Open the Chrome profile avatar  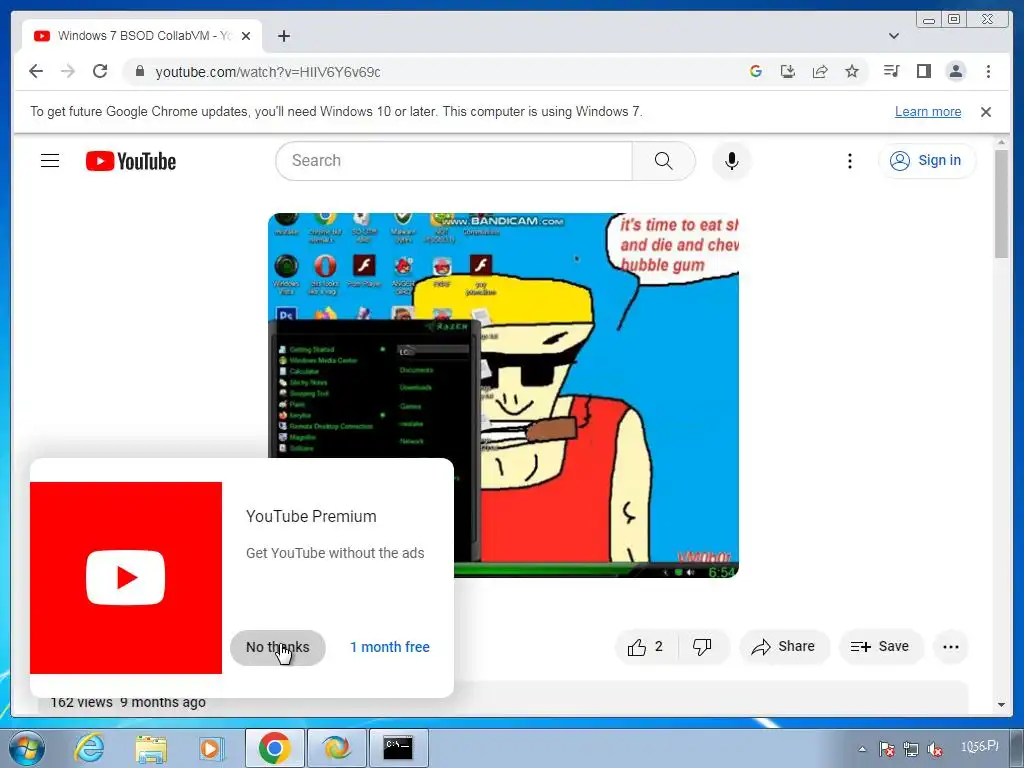tap(955, 71)
